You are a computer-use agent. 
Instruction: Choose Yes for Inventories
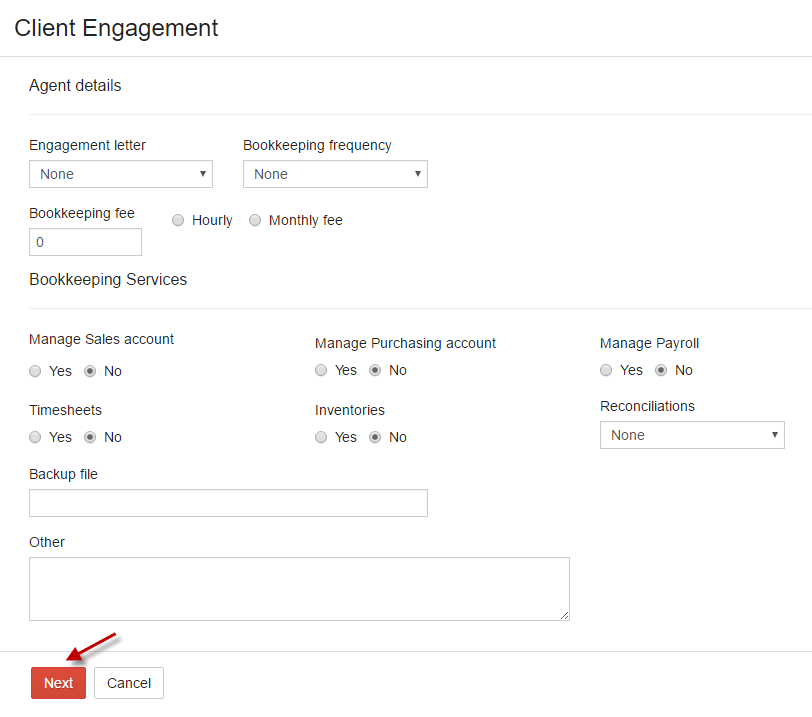[x=321, y=437]
